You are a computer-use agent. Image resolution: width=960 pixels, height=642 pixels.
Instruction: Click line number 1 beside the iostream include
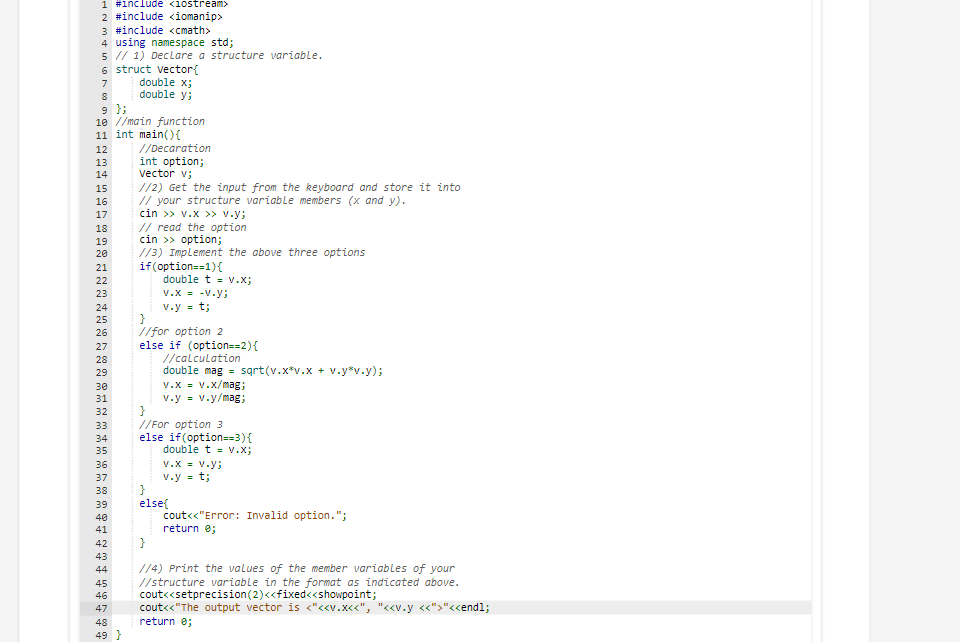click(103, 5)
